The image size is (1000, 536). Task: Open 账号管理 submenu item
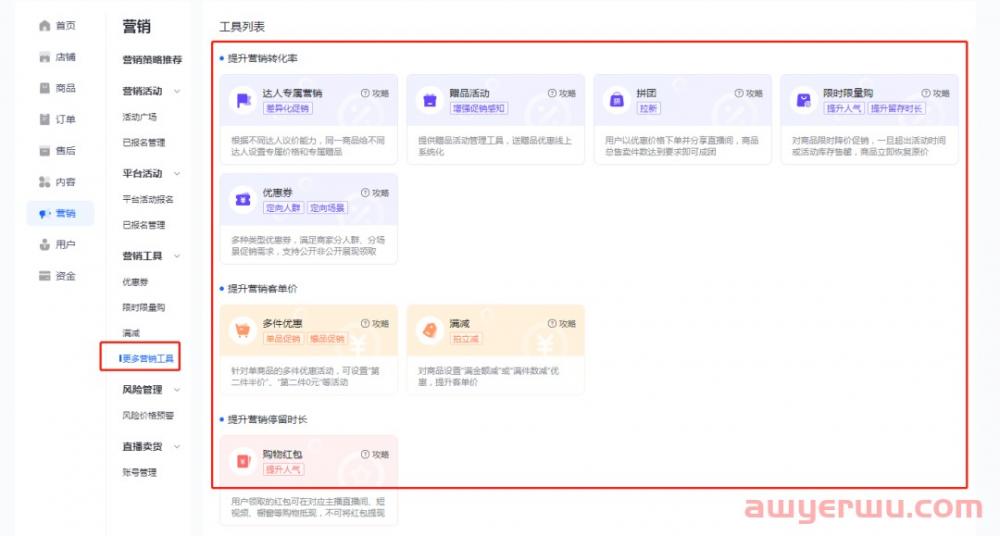pos(140,472)
